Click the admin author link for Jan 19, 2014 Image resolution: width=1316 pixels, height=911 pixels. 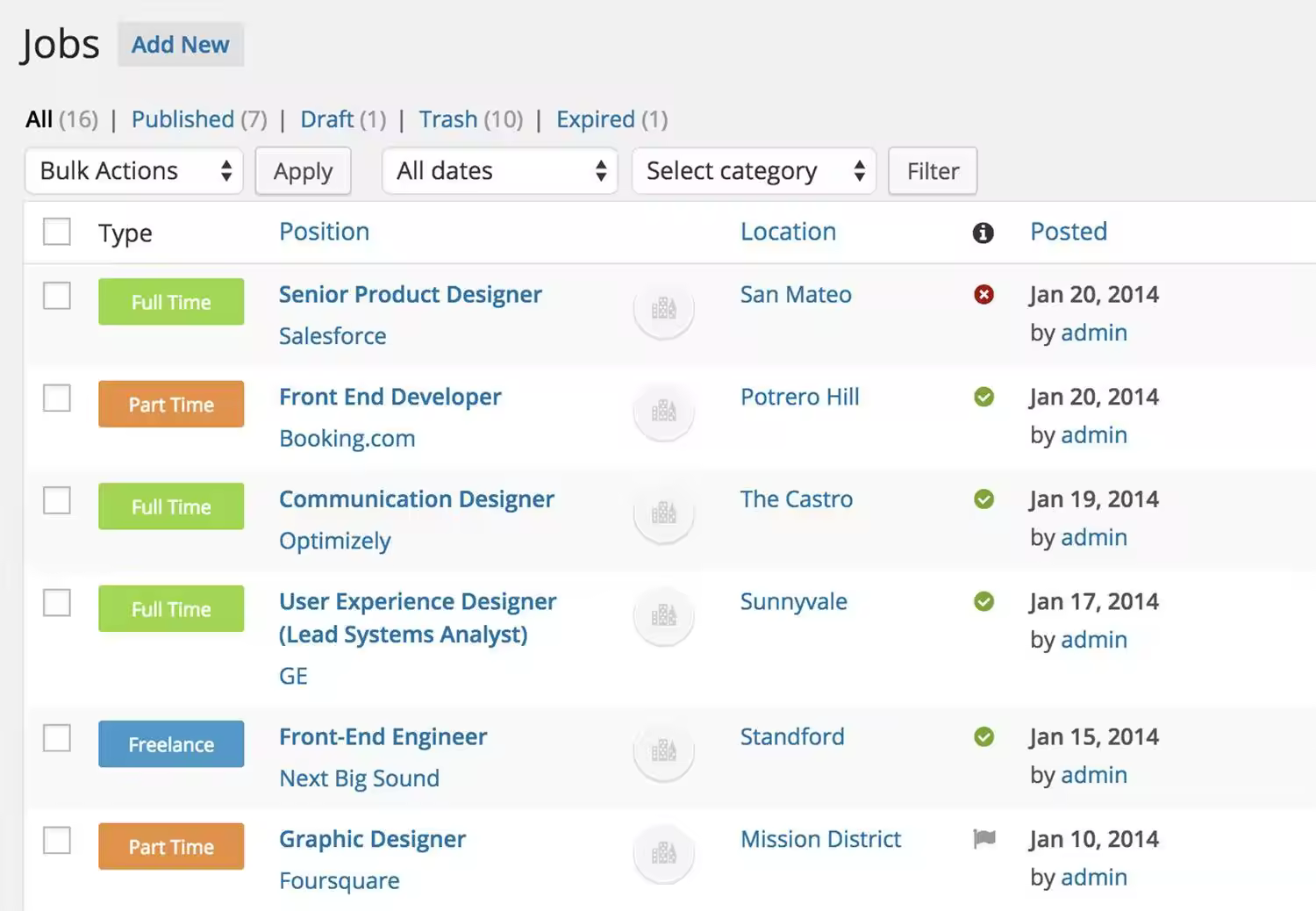1094,538
